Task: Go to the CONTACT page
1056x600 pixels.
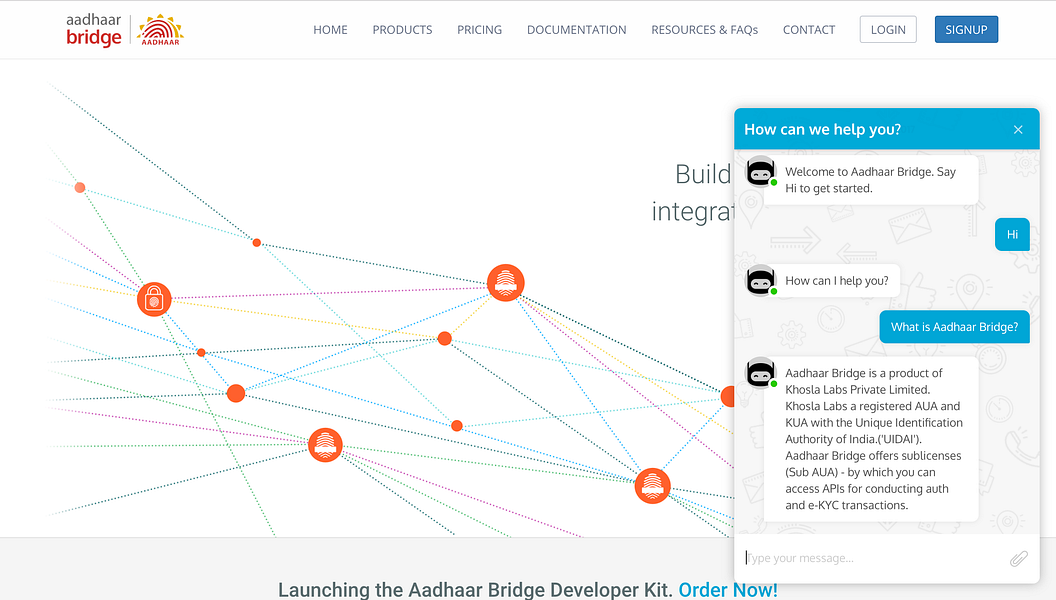Action: pyautogui.click(x=809, y=30)
